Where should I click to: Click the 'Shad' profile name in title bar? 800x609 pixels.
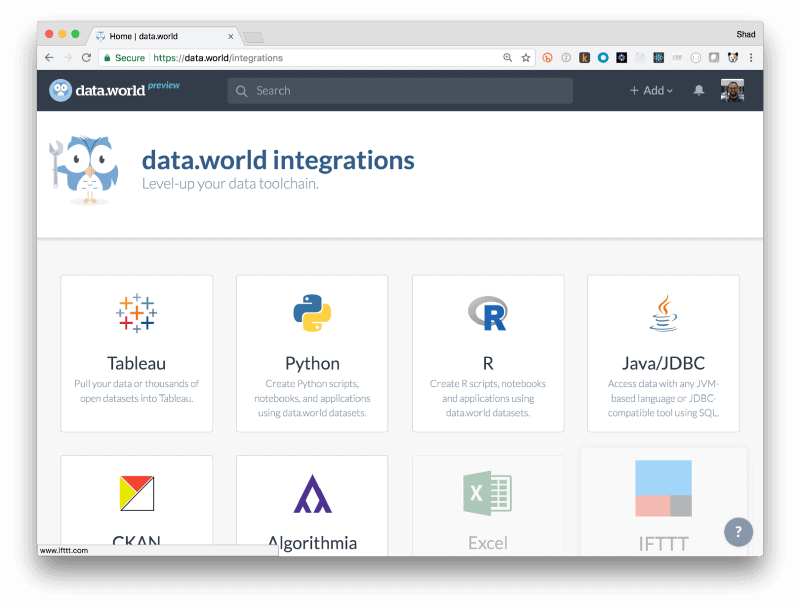pos(745,34)
